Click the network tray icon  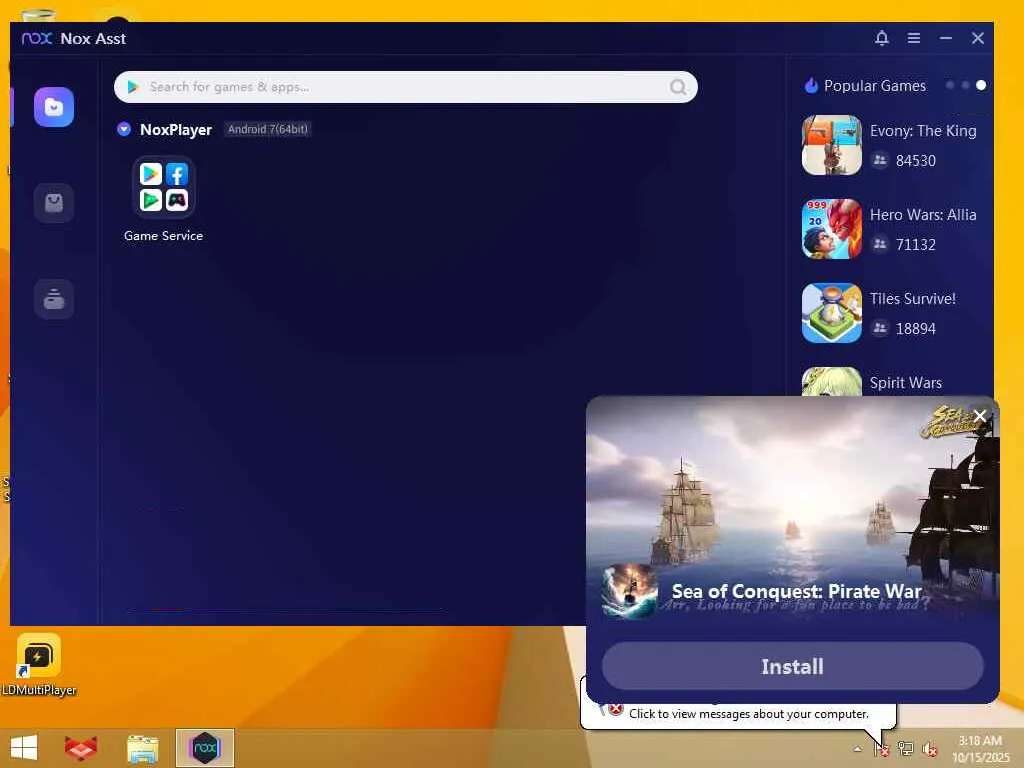[x=905, y=748]
